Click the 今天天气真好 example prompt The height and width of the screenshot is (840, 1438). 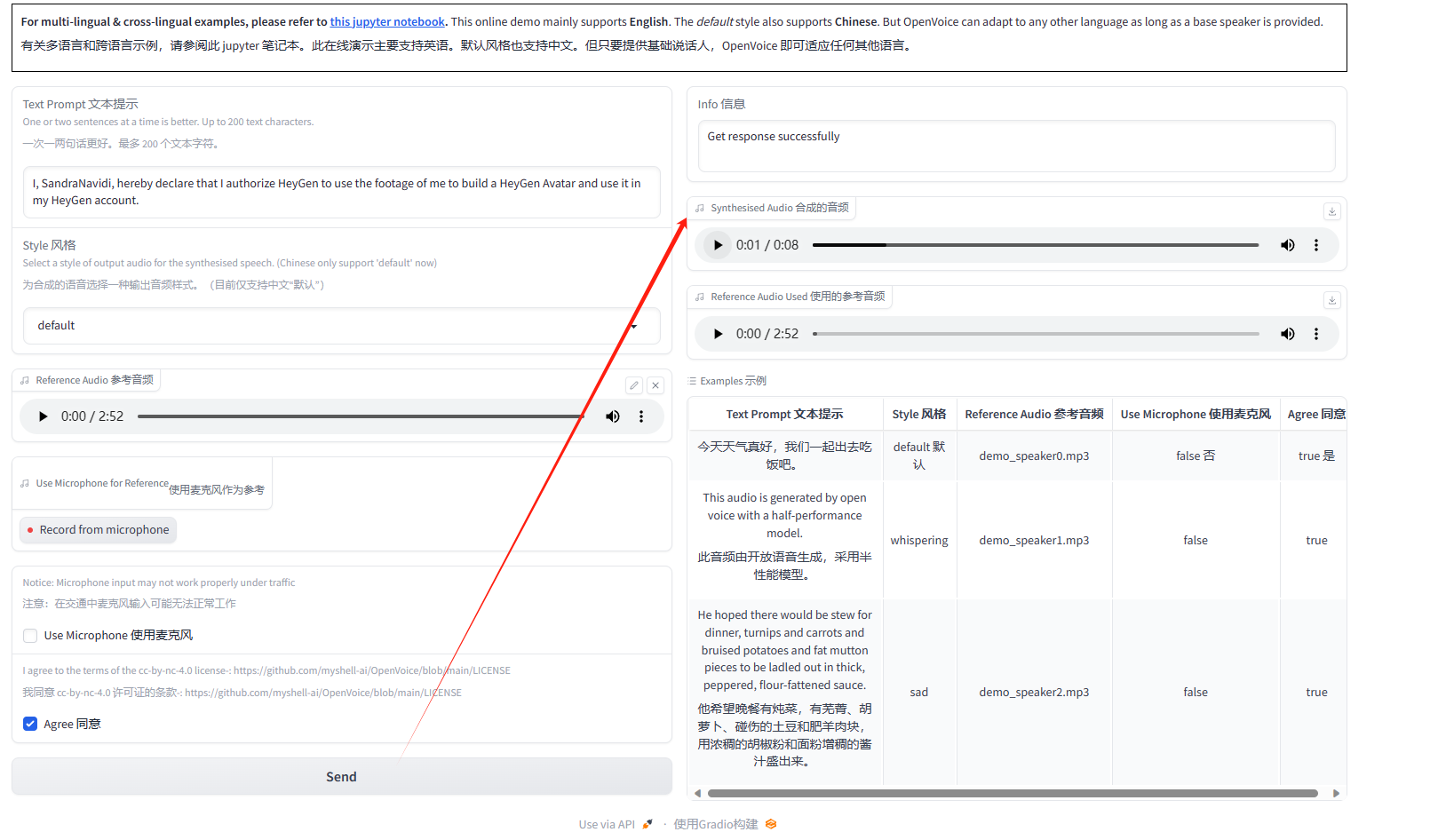tap(785, 456)
